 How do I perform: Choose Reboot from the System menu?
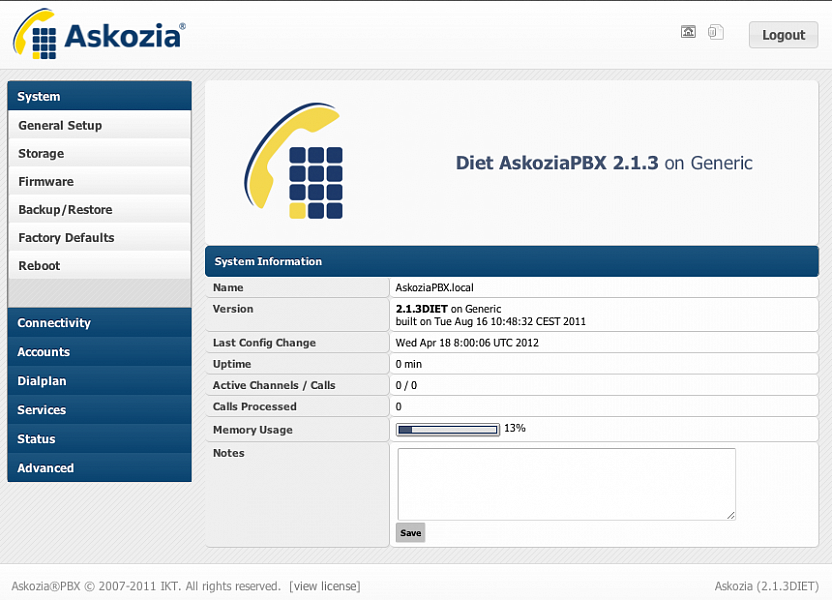tap(100, 266)
